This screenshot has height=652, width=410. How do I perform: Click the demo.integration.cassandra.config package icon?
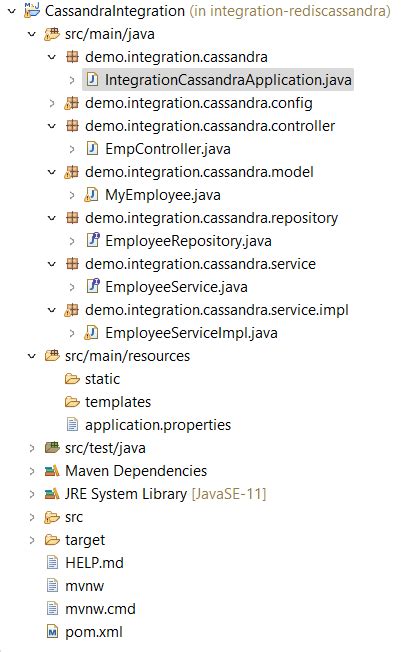tap(71, 103)
